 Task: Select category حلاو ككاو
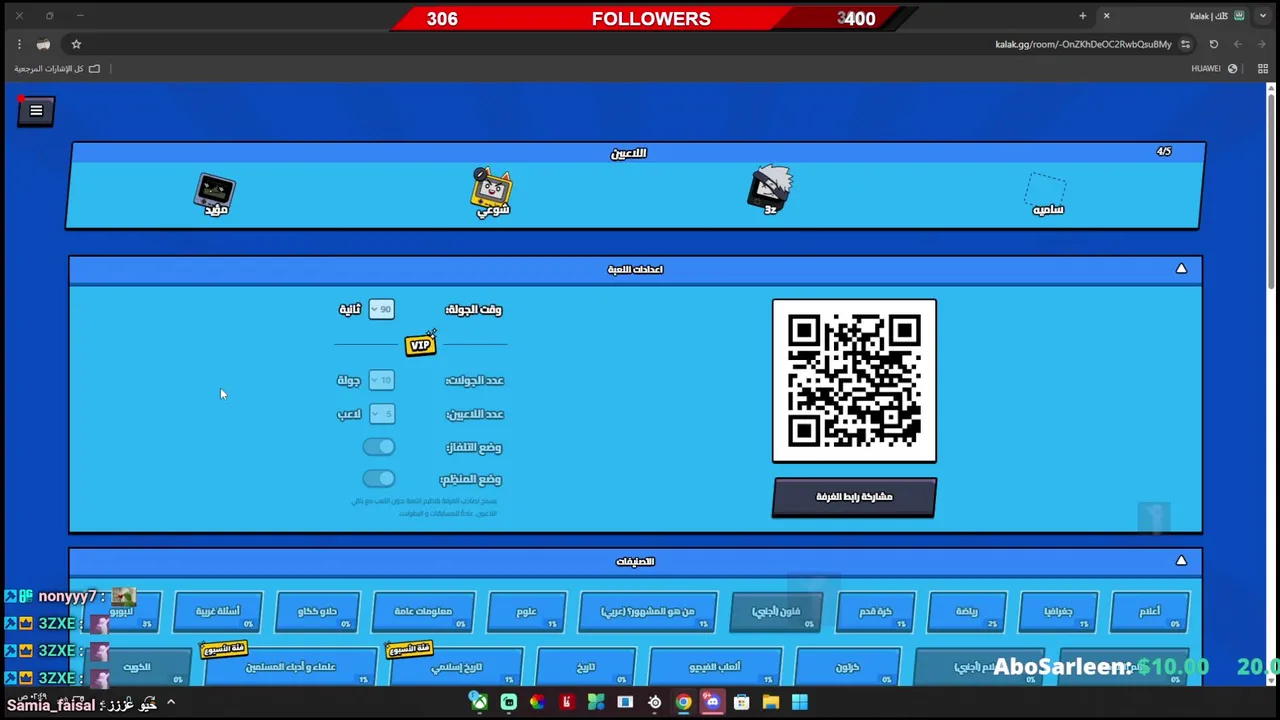point(317,612)
